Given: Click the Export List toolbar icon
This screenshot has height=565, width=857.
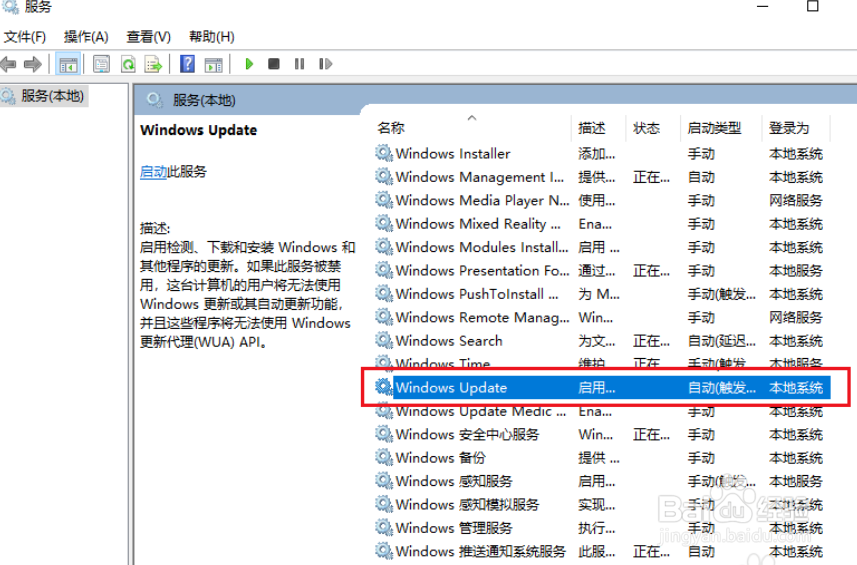Looking at the screenshot, I should click(x=154, y=64).
